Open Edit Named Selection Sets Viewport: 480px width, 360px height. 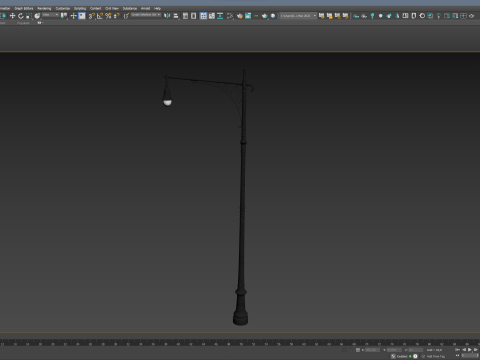(126, 16)
